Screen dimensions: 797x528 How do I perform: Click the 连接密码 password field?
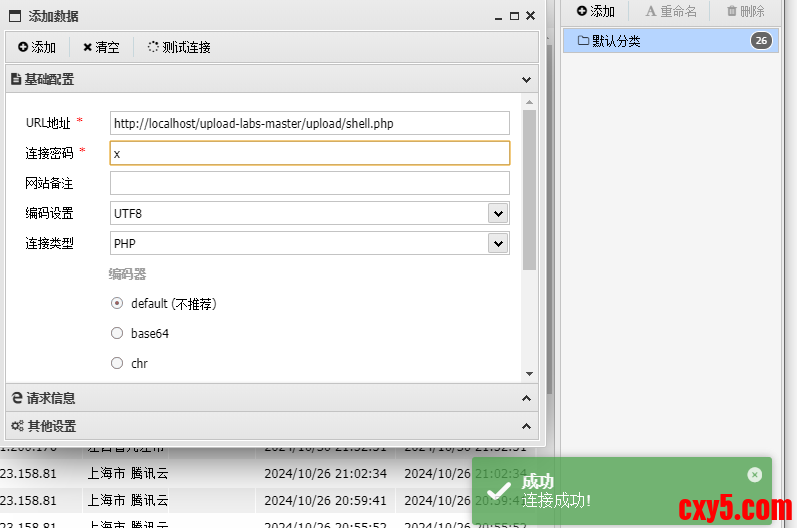tap(310, 153)
